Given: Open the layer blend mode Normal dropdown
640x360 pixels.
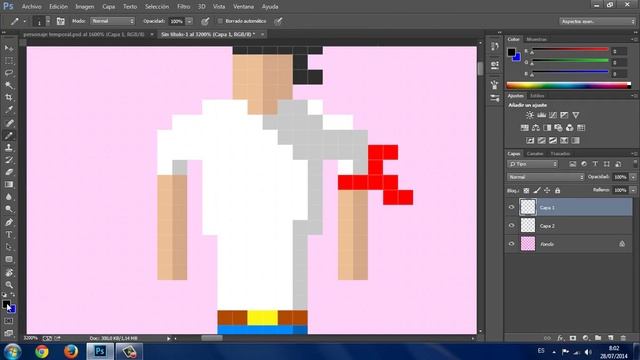Looking at the screenshot, I should tap(546, 177).
